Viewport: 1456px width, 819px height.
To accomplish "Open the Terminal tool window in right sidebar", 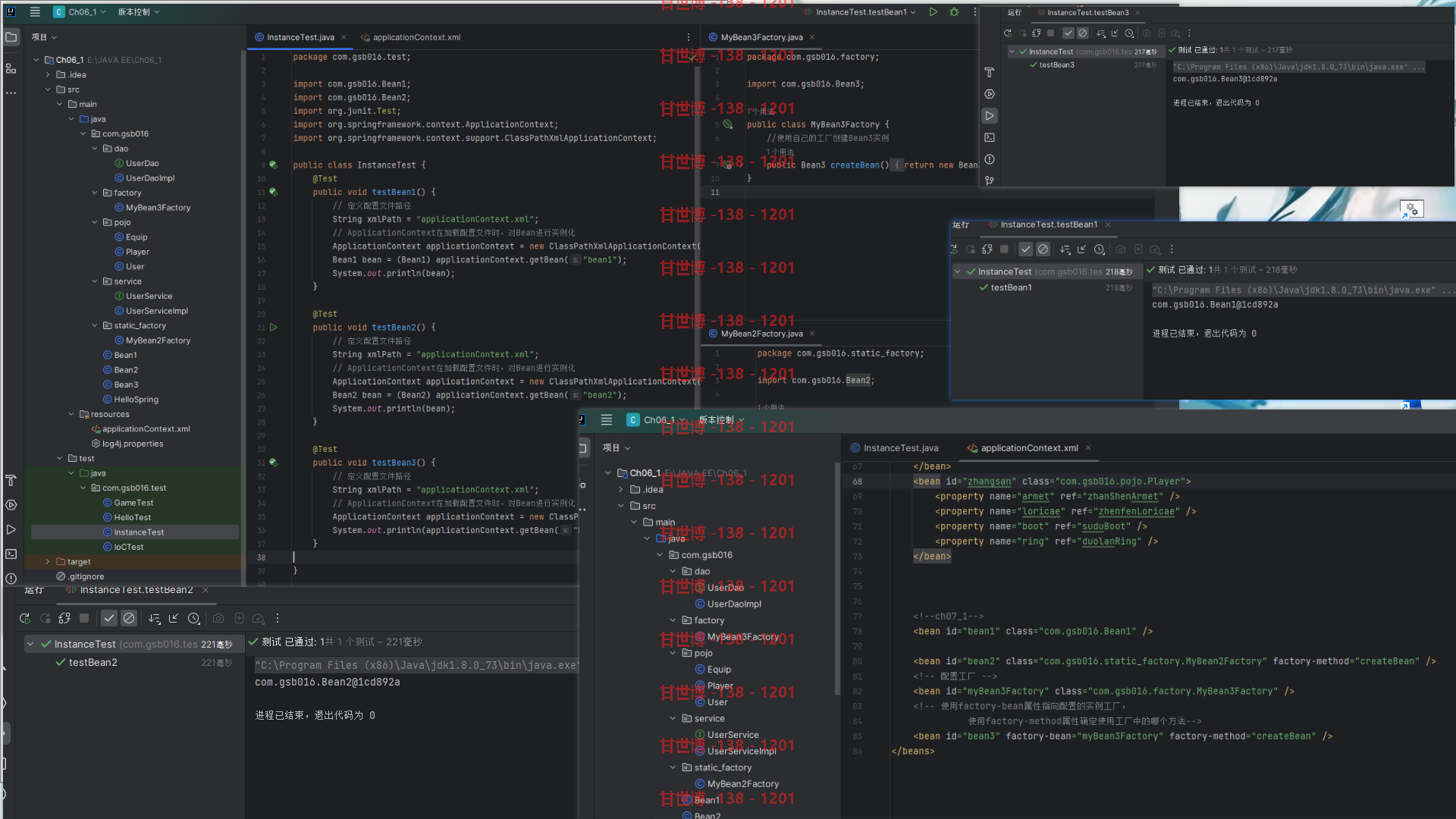I will coord(990,137).
